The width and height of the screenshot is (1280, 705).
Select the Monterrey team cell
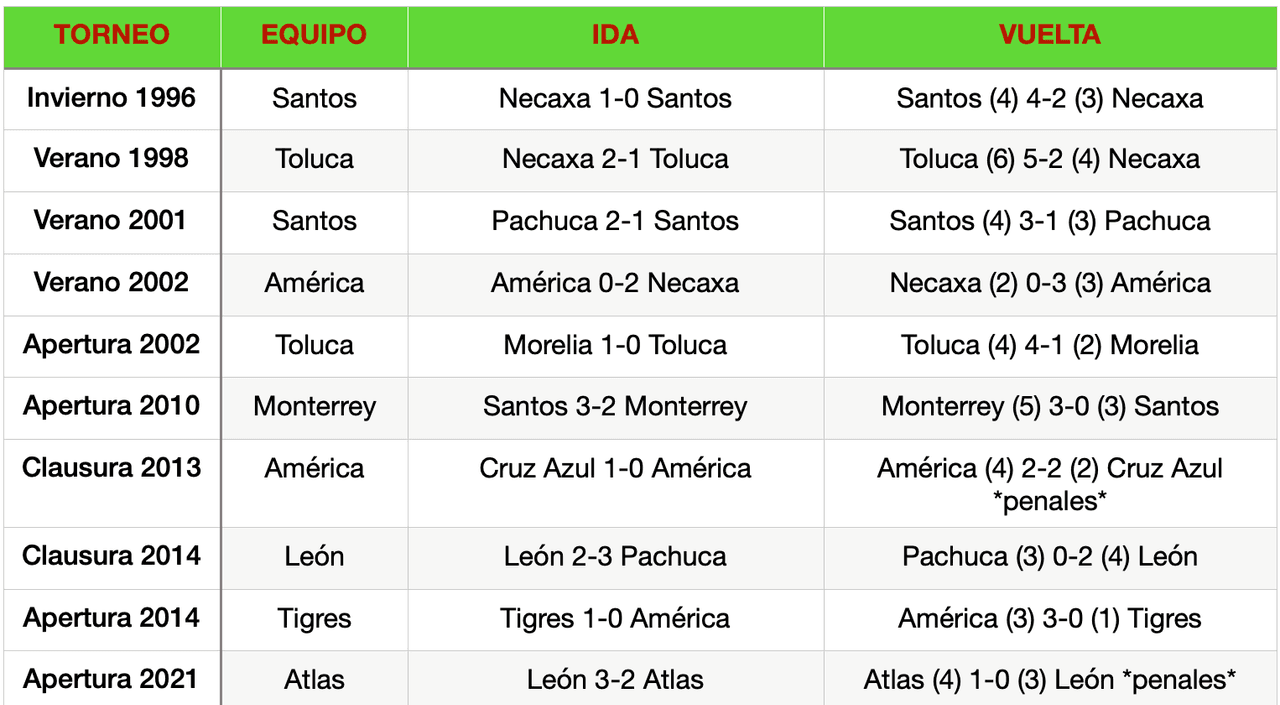pos(314,406)
